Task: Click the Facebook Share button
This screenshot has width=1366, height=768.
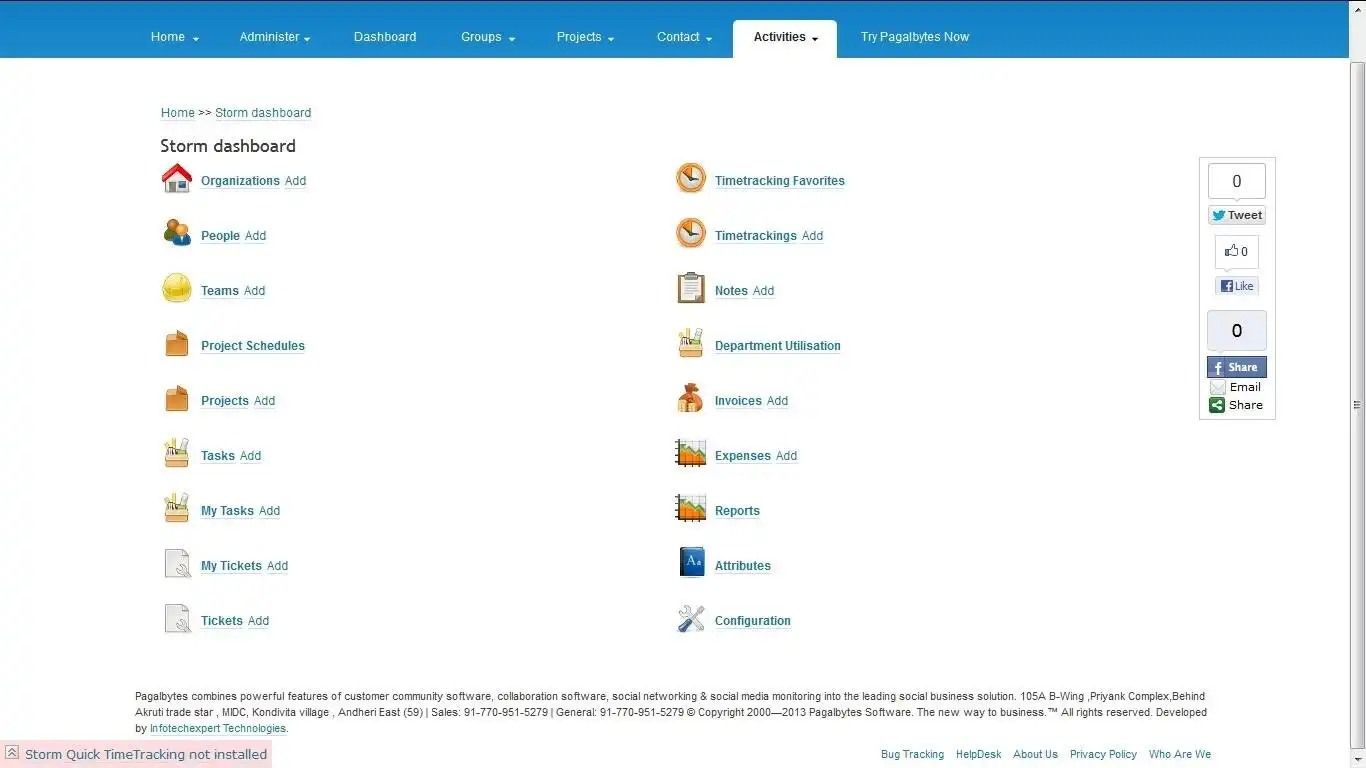Action: click(1237, 367)
